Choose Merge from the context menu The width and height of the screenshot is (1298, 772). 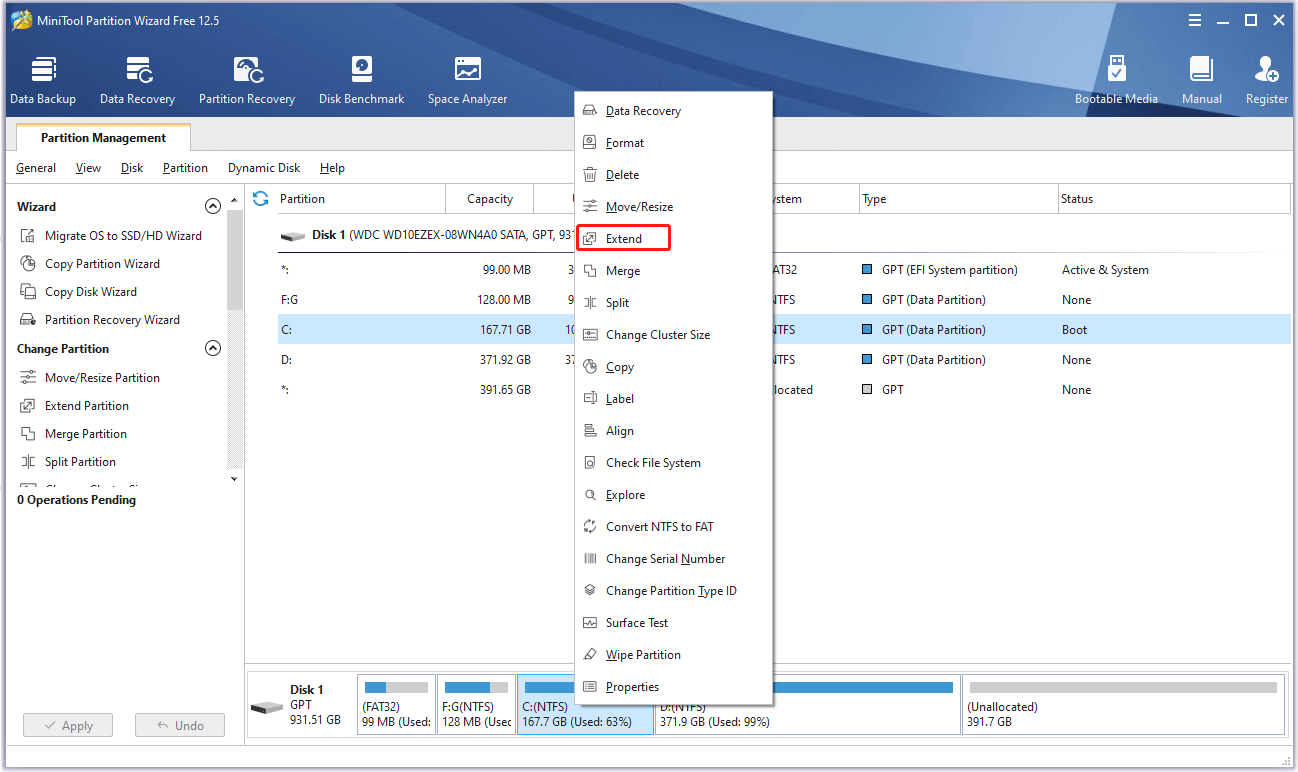coord(672,271)
